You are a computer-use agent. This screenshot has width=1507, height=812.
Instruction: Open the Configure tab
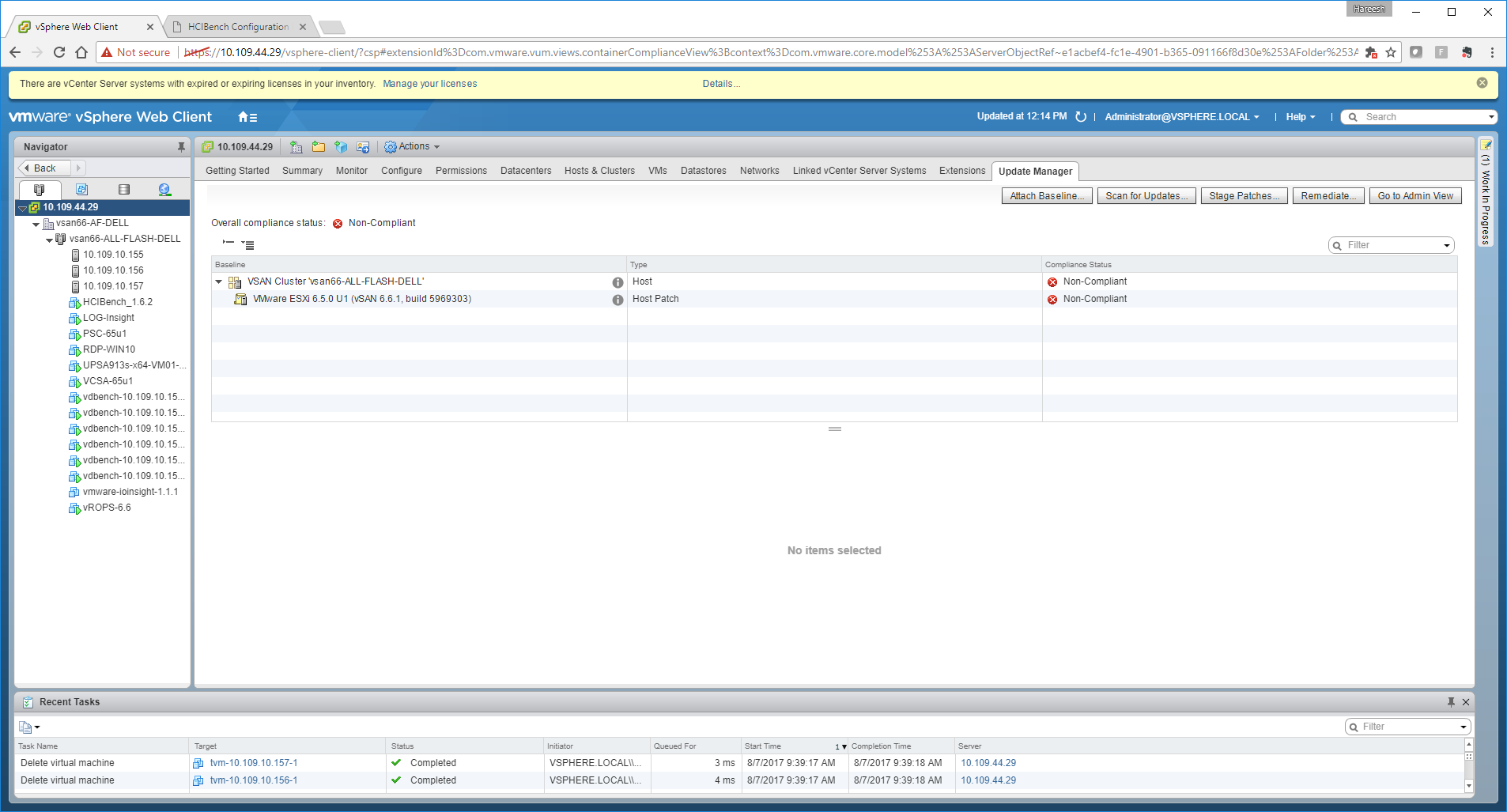[x=401, y=171]
